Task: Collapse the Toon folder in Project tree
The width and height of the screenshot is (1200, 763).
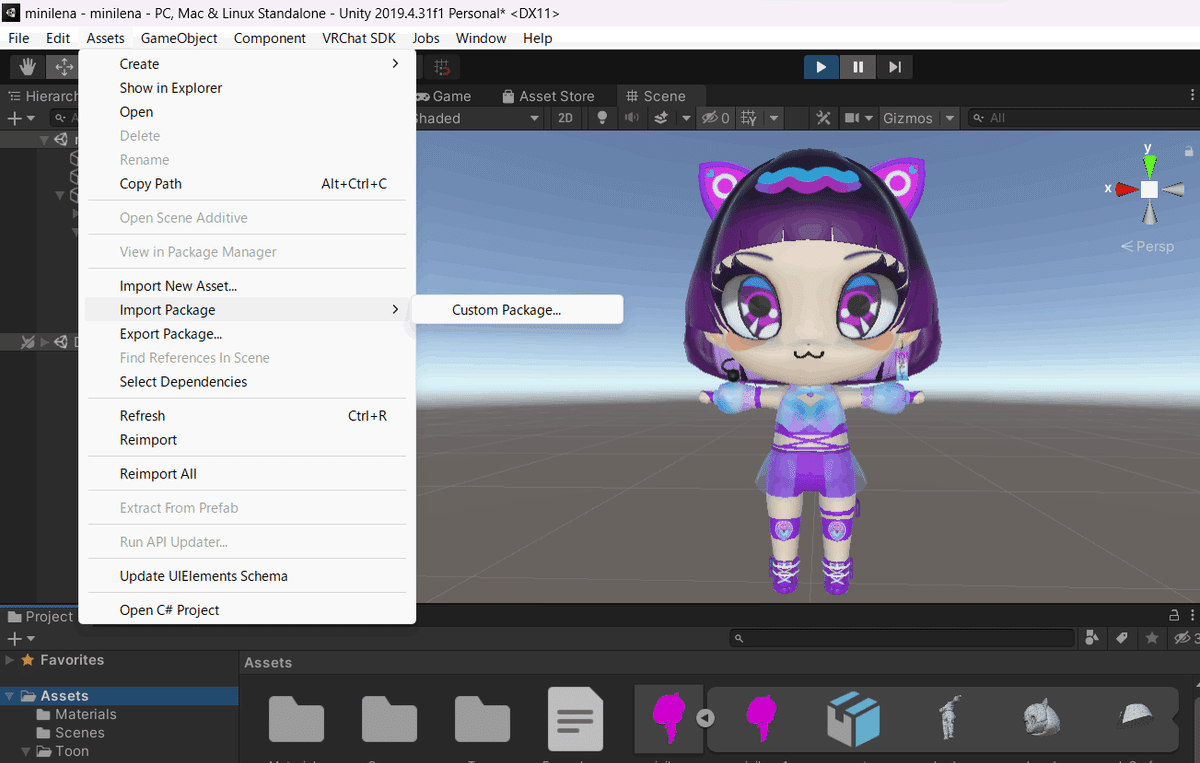Action: click(x=27, y=751)
